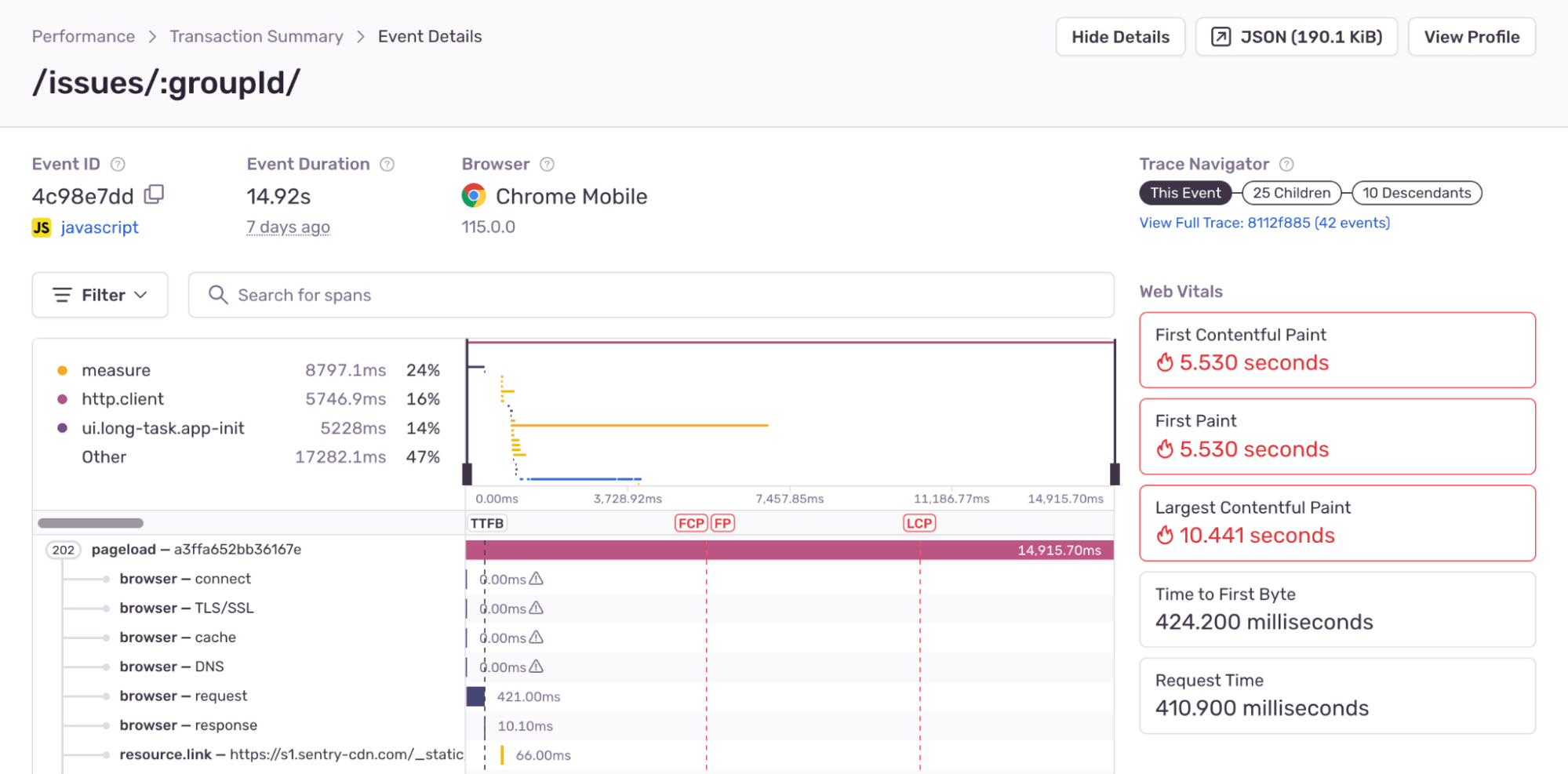Click the Event Duration help icon
This screenshot has width=1568, height=774.
pos(387,164)
